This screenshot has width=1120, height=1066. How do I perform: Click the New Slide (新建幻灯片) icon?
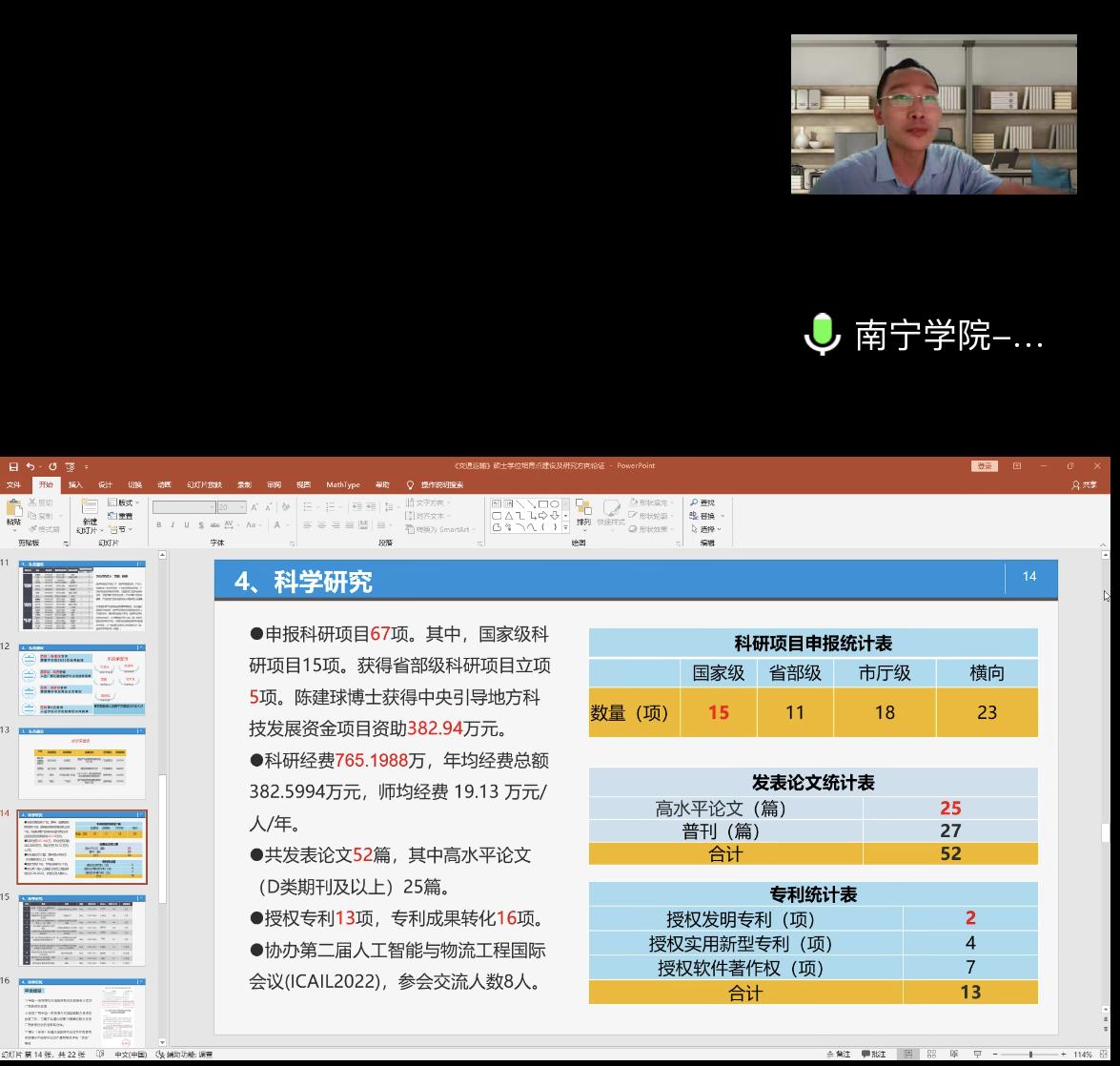tap(89, 508)
